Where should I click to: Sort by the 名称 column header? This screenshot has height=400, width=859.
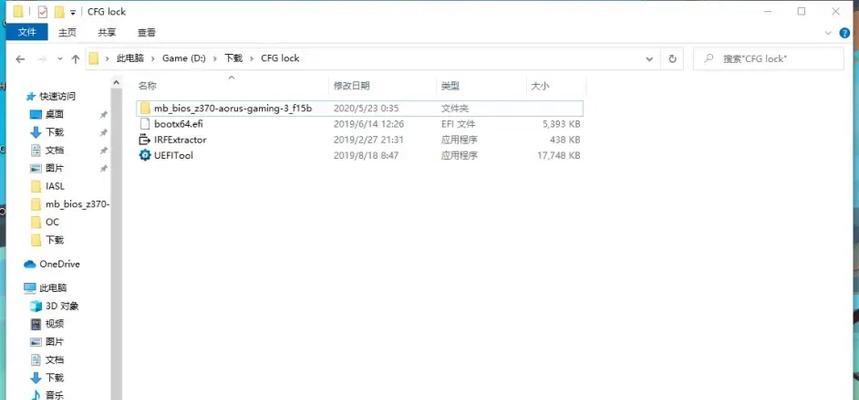coord(147,86)
